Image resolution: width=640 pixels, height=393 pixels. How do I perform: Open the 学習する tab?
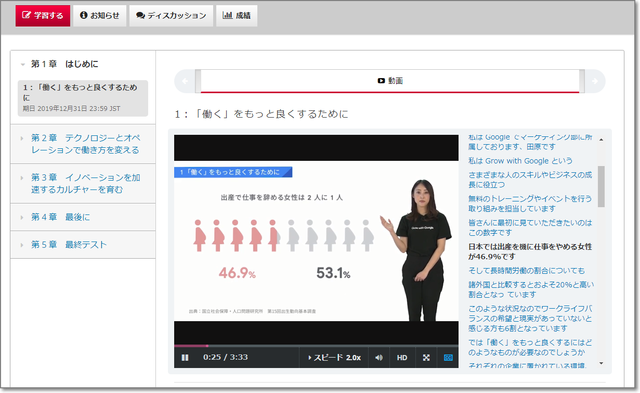[43, 16]
